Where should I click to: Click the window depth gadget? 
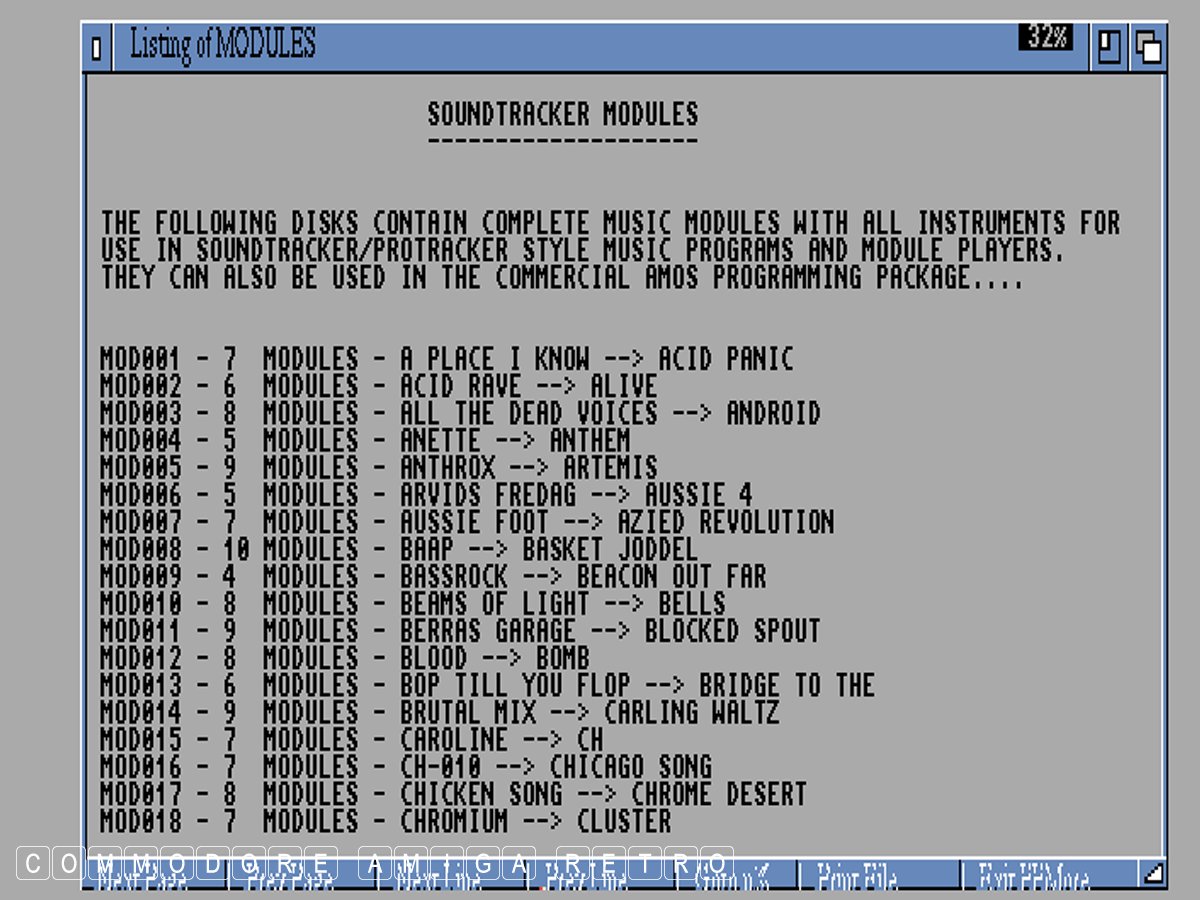click(1148, 47)
